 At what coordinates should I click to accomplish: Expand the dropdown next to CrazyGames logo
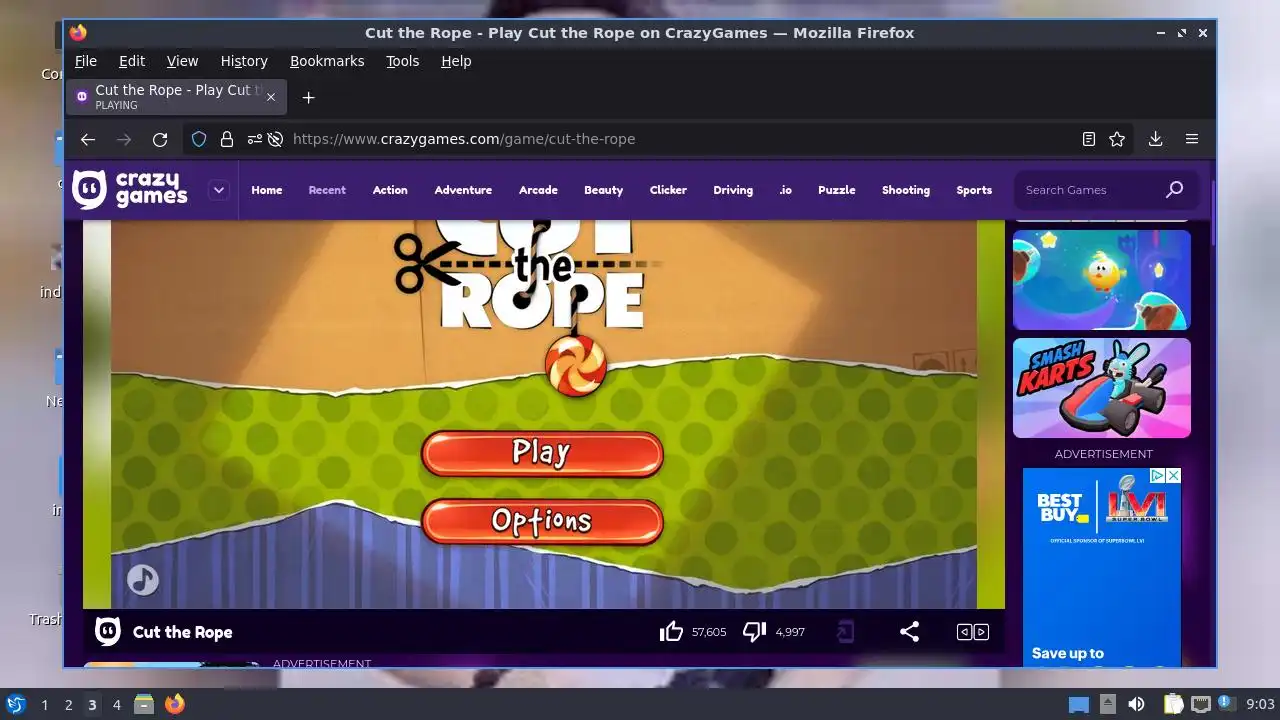(219, 189)
